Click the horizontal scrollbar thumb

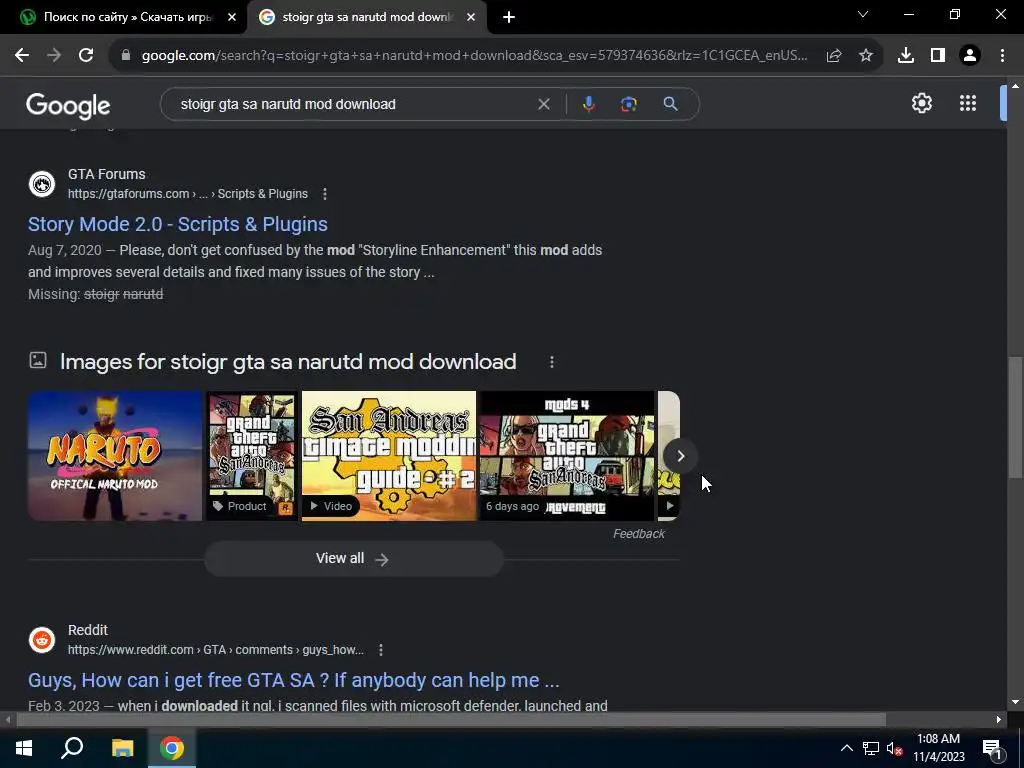[451, 720]
